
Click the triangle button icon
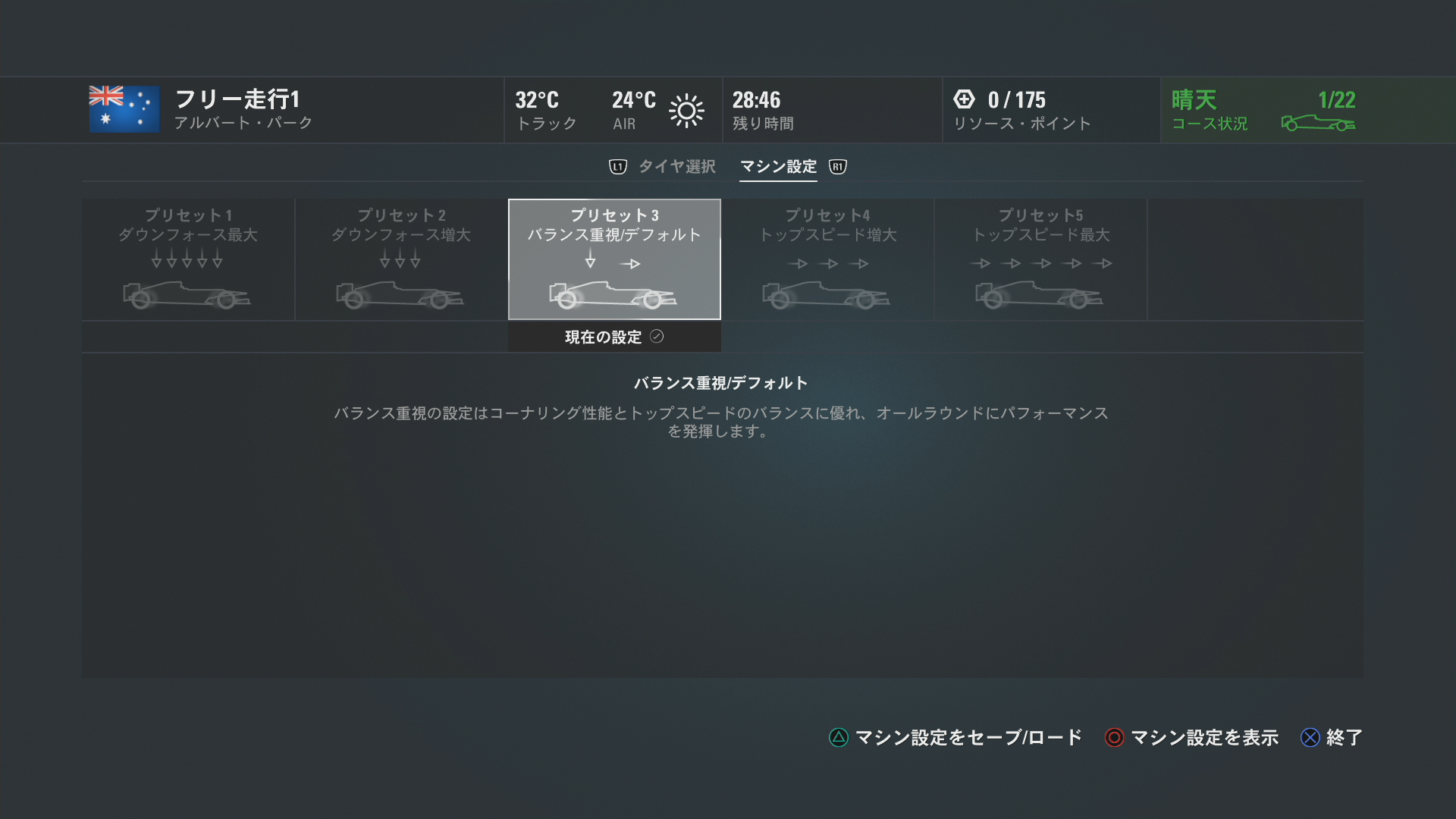coord(839,737)
